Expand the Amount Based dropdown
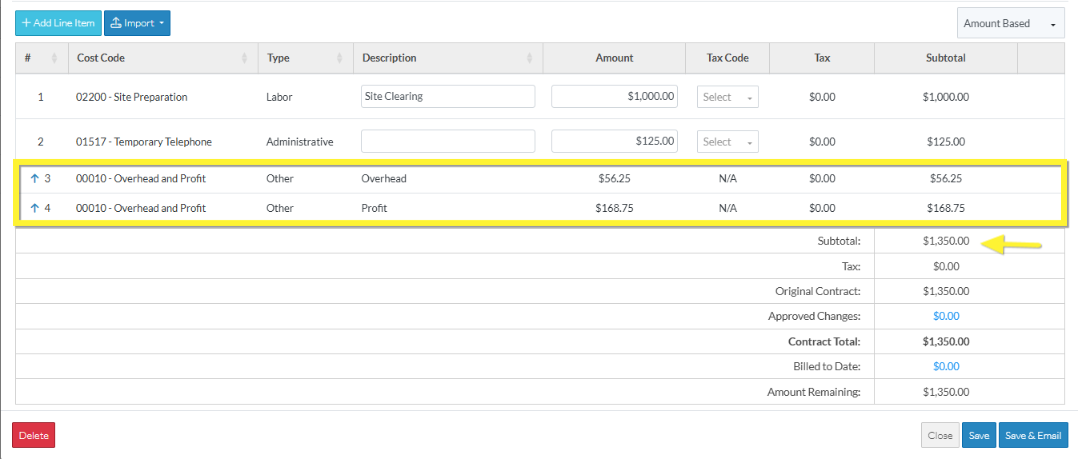This screenshot has width=1078, height=459. tap(1010, 23)
